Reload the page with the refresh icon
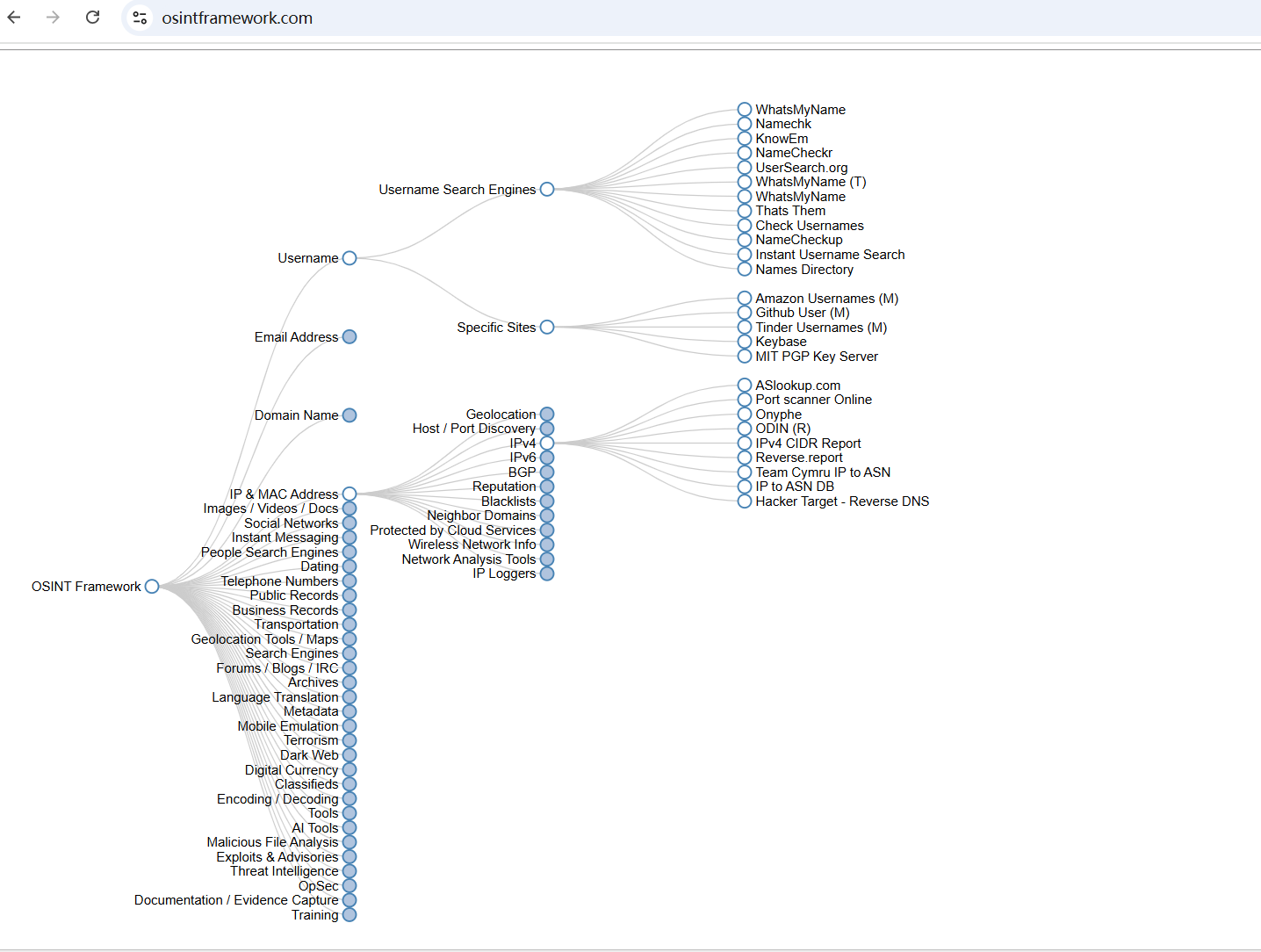The width and height of the screenshot is (1261, 952). (x=92, y=18)
